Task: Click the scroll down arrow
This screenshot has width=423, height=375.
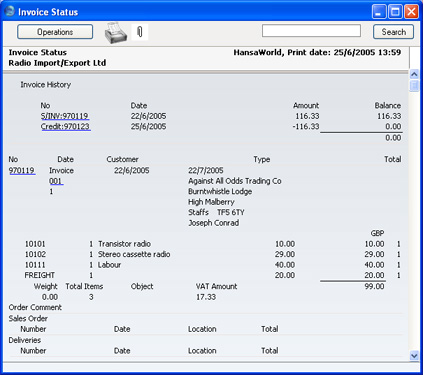Action: click(414, 356)
